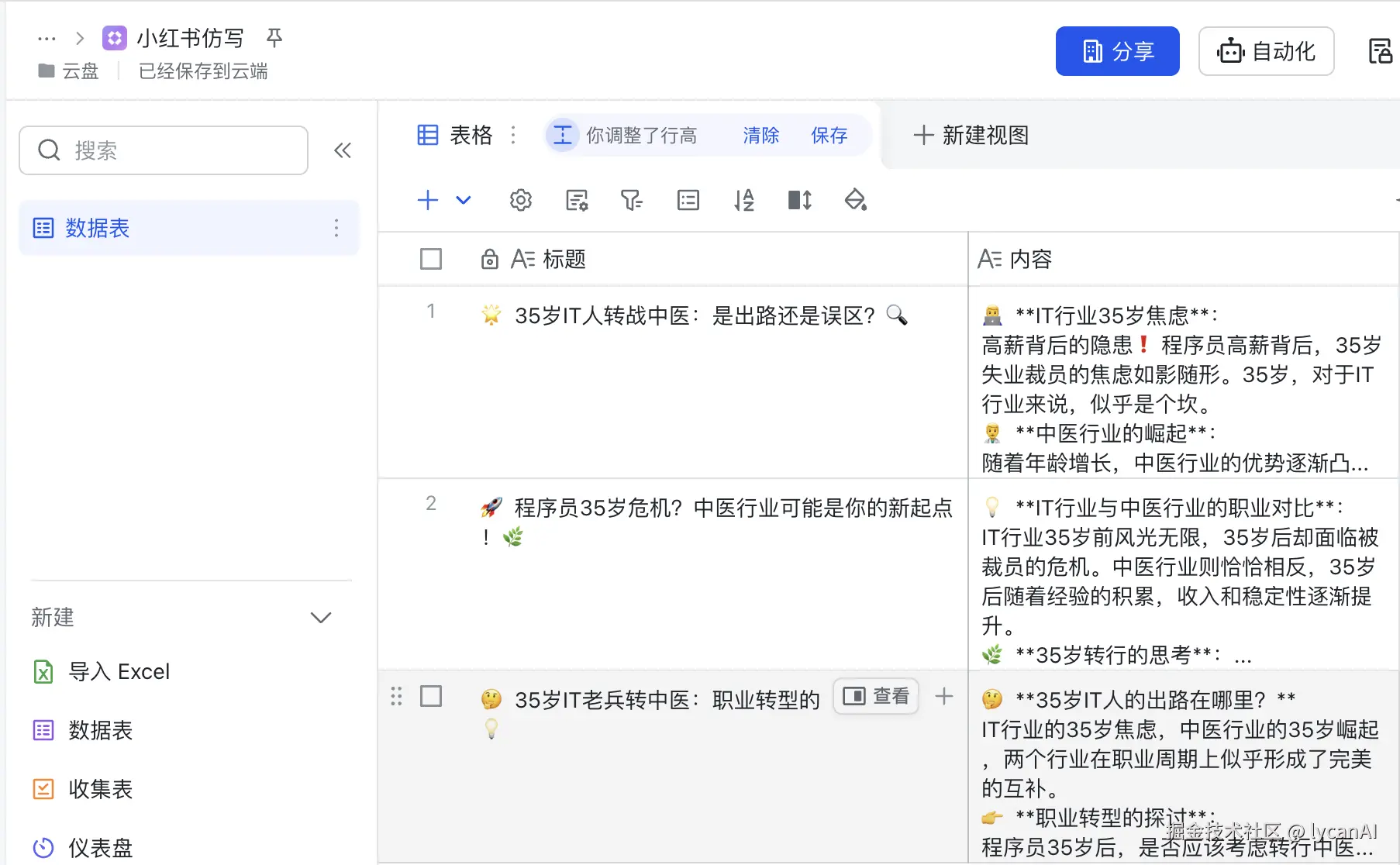Viewport: 1400px width, 865px height.
Task: Open the fill color tool
Action: click(856, 201)
